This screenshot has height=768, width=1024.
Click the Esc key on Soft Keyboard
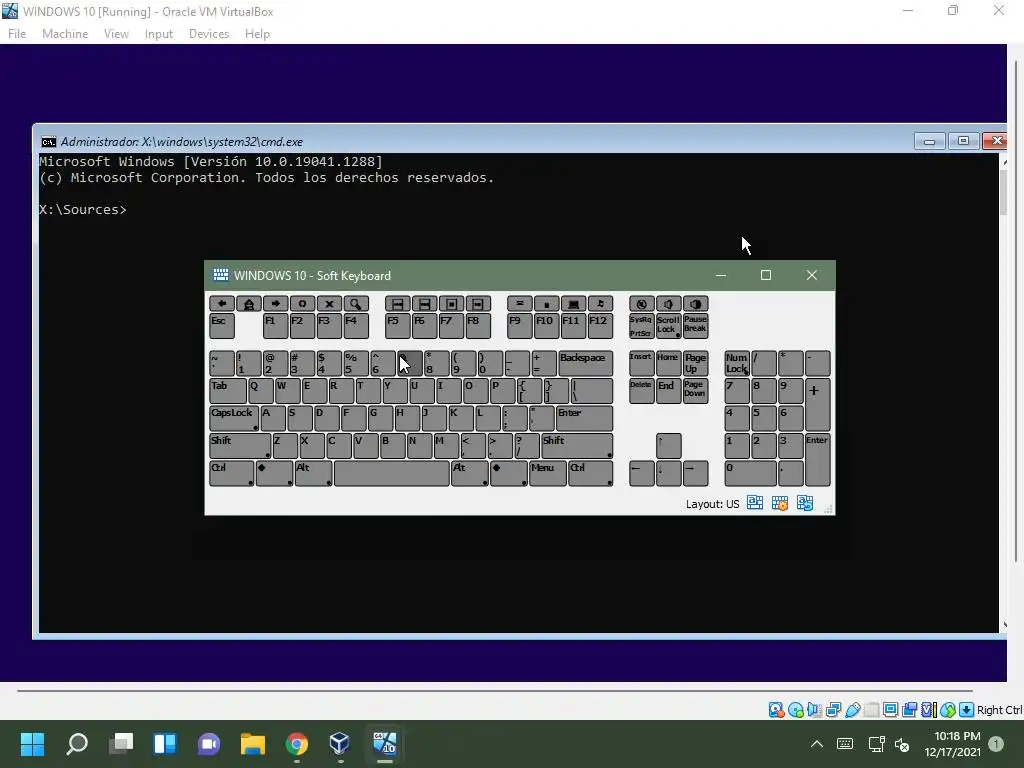click(x=222, y=326)
